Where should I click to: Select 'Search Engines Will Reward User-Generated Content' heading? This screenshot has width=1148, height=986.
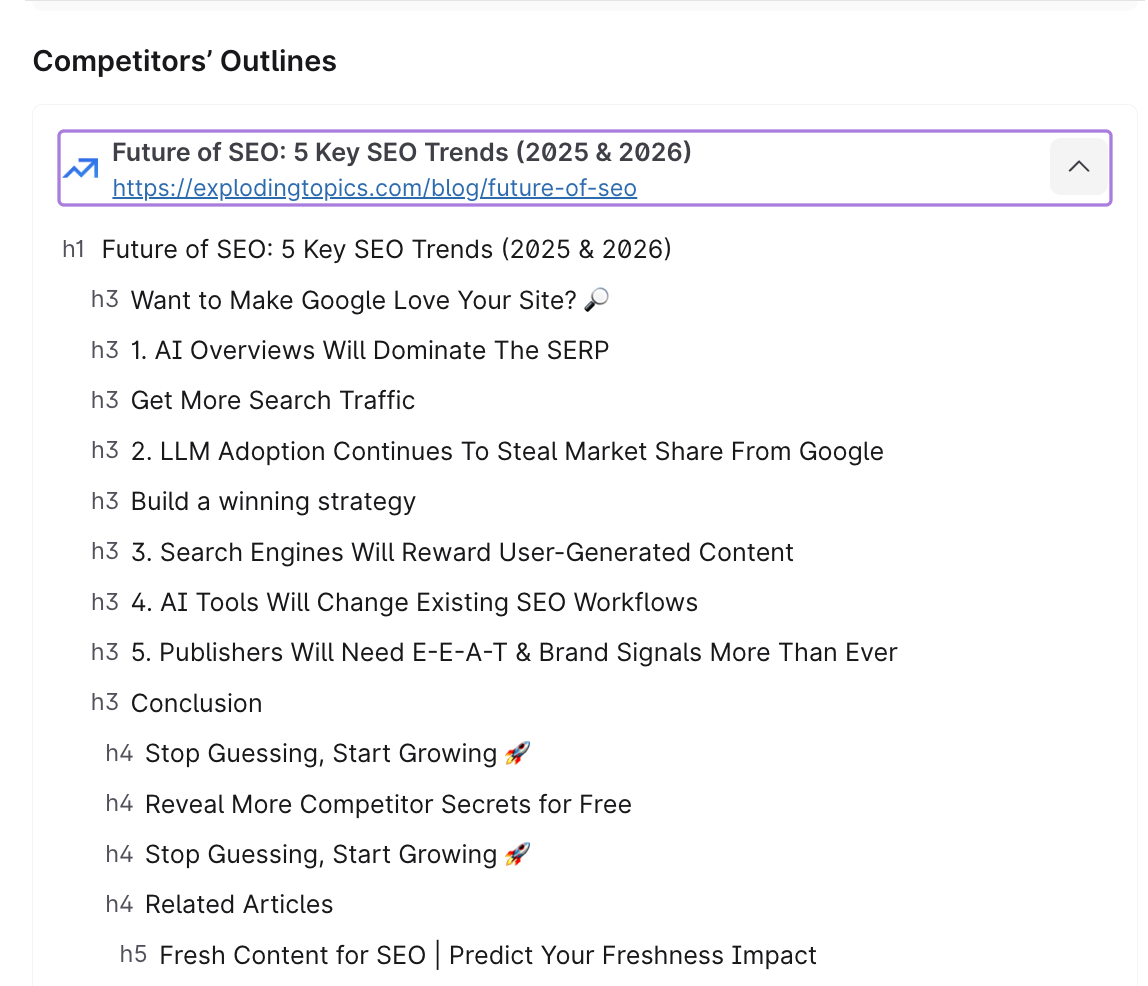tap(462, 552)
